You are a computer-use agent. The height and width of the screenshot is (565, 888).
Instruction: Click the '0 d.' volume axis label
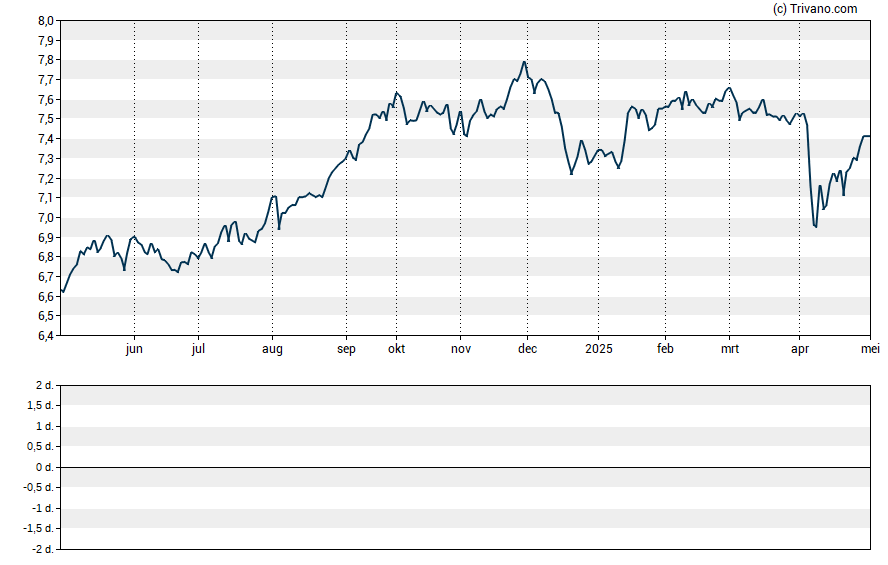coord(44,467)
